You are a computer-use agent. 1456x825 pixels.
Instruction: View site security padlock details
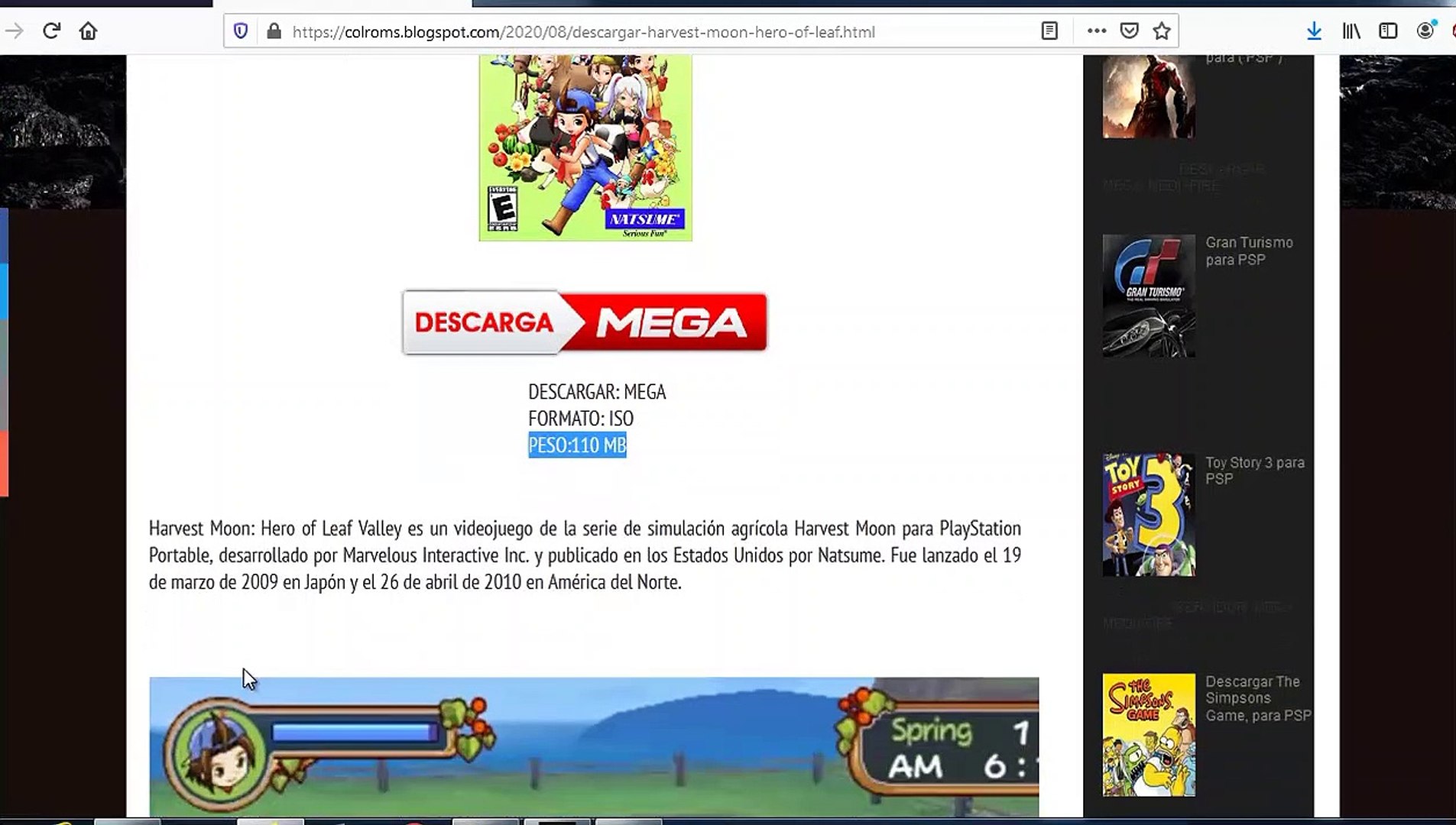point(274,31)
